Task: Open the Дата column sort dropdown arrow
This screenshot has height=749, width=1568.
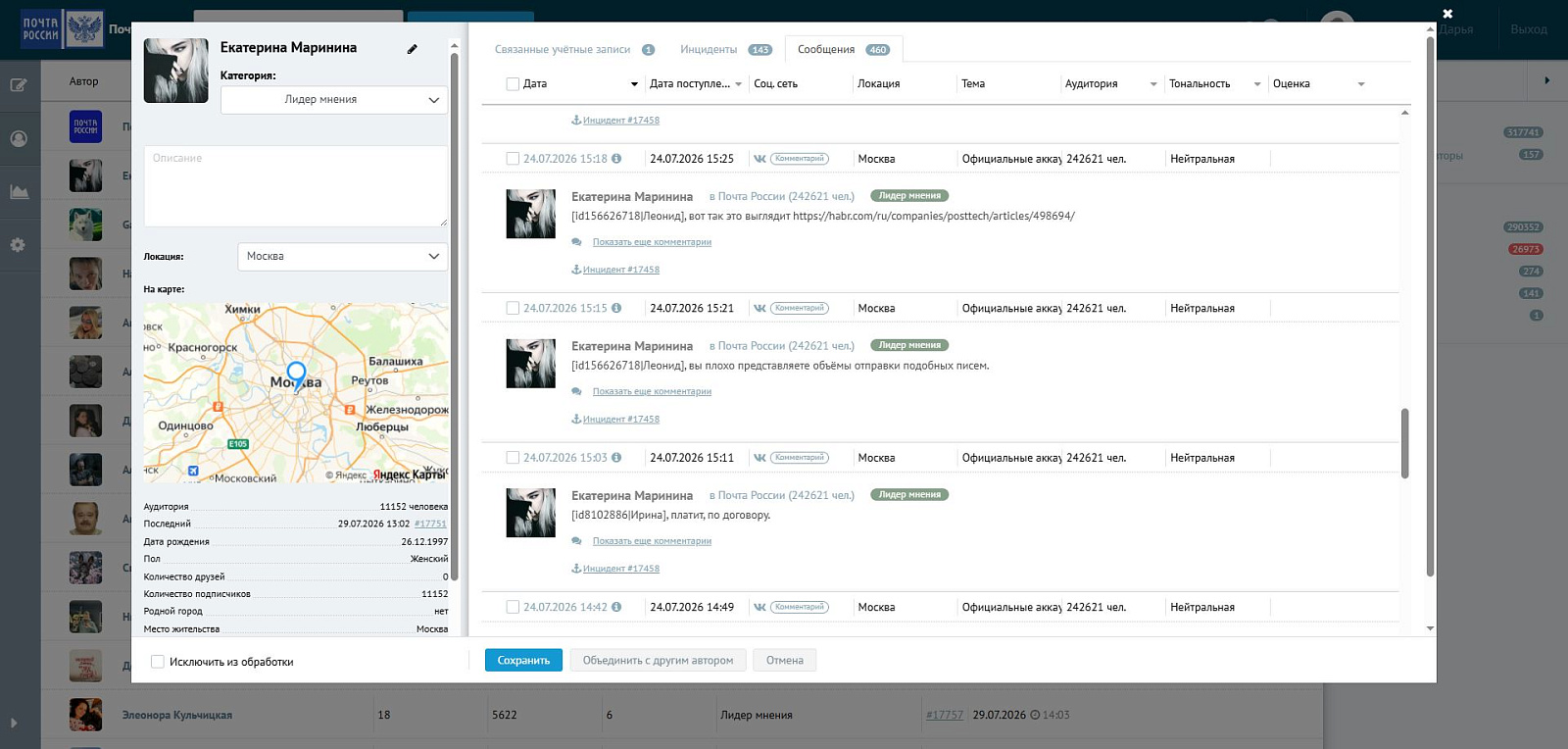Action: tap(634, 84)
